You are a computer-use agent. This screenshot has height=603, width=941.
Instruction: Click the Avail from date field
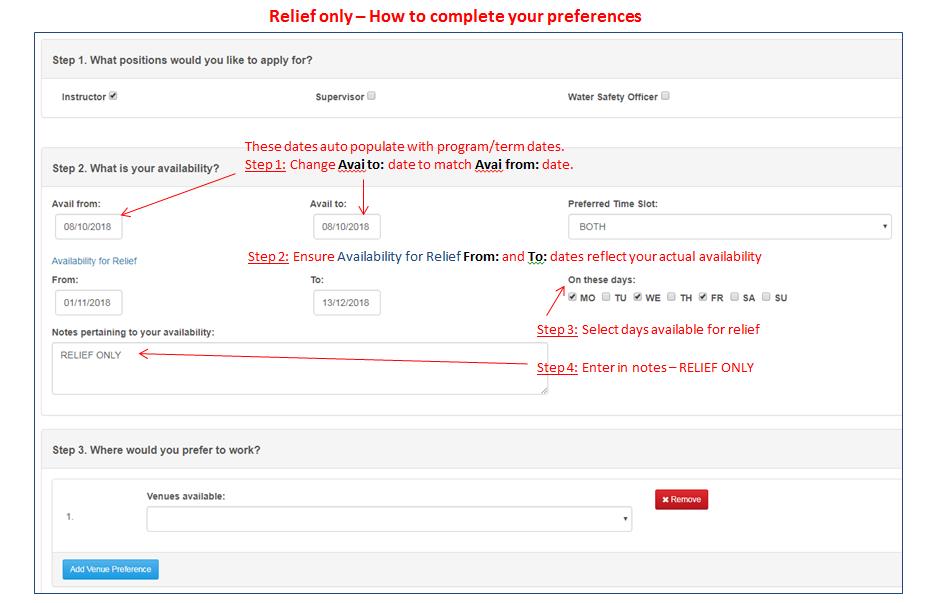[89, 227]
